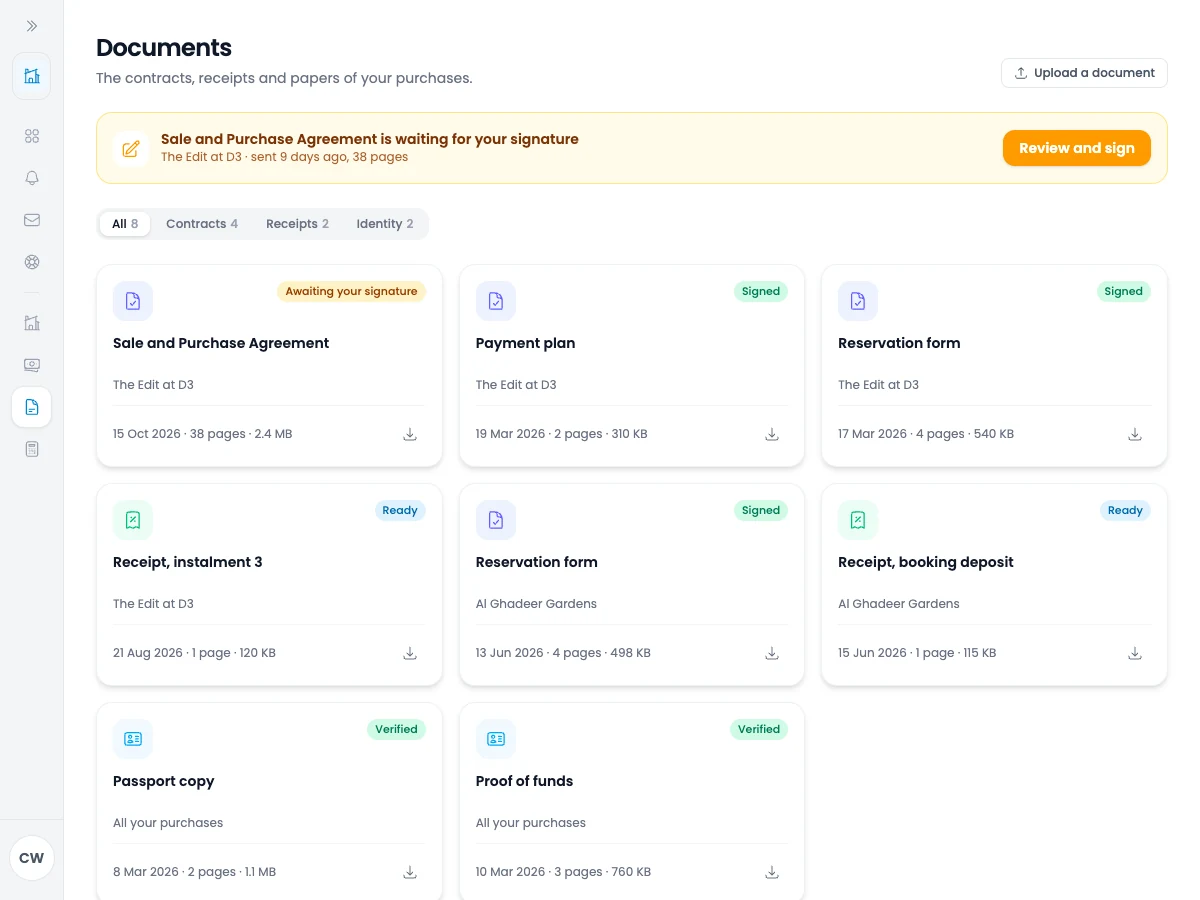Screen dimensions: 1200x900
Task: Open the Receipt, booking deposit card
Action: coord(994,585)
